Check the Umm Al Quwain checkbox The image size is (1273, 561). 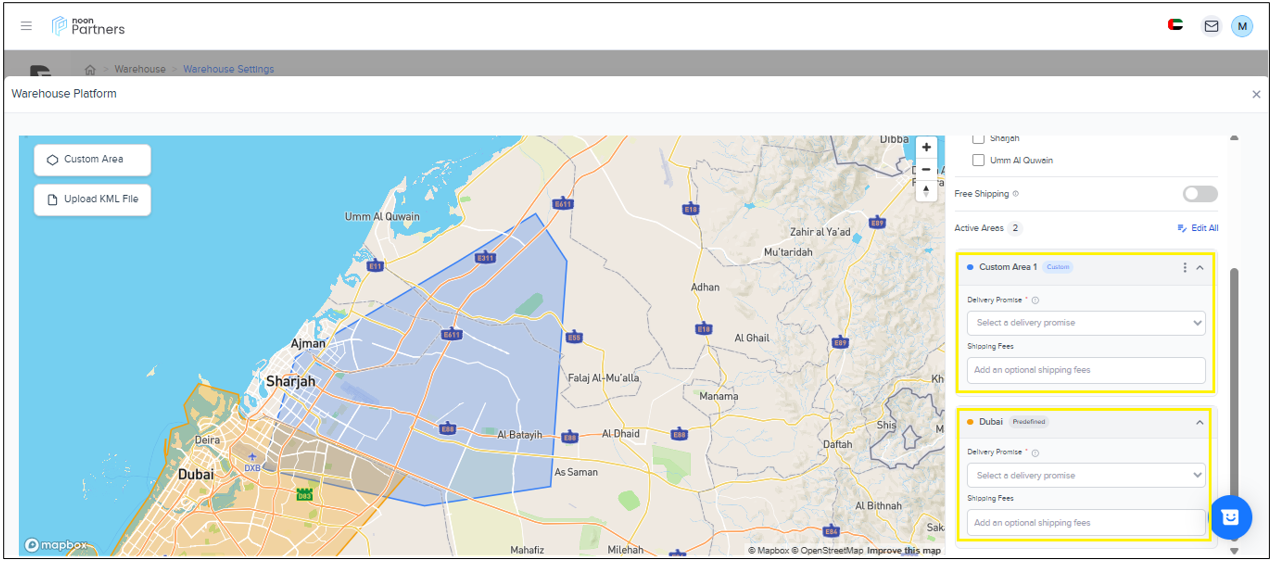[978, 160]
